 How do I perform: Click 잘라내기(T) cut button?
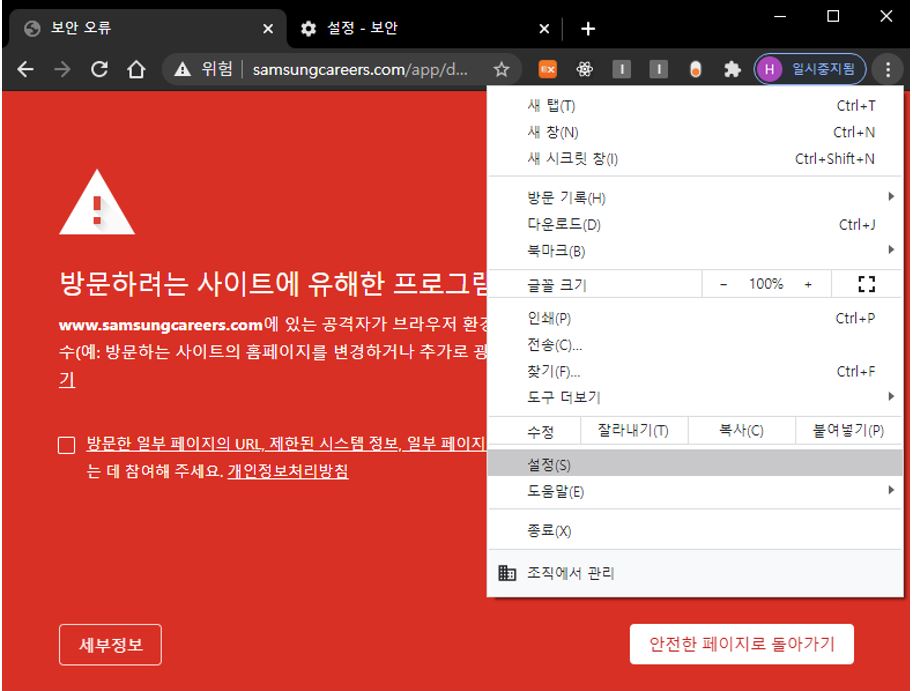coord(633,430)
